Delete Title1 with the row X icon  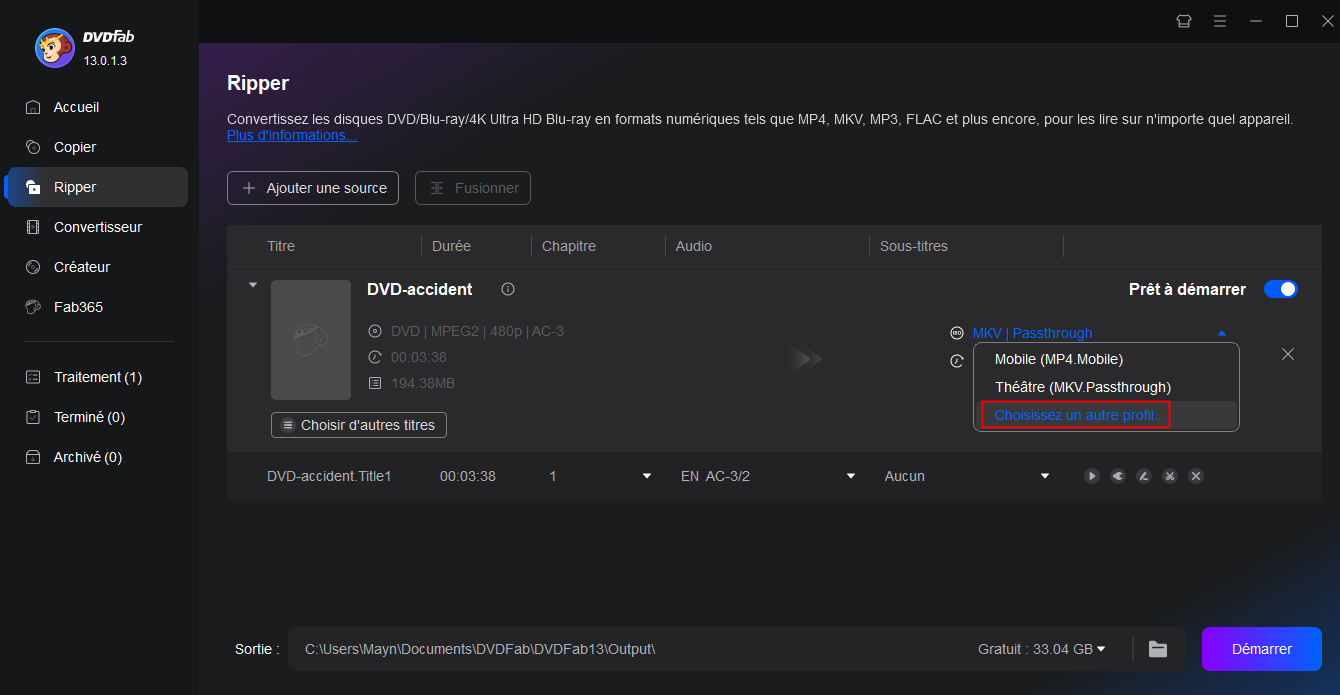(x=1195, y=476)
